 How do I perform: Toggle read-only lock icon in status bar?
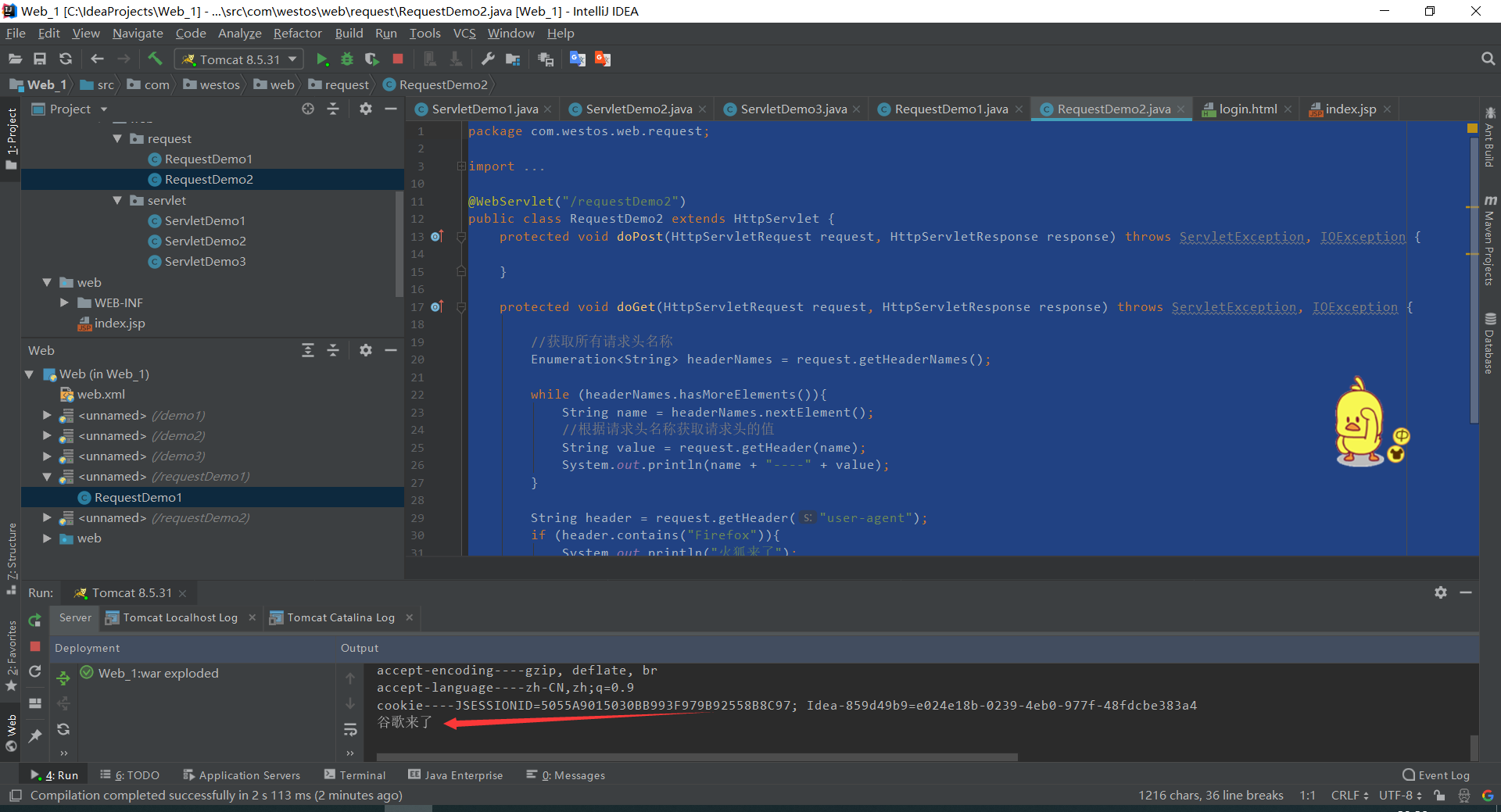coord(1439,795)
